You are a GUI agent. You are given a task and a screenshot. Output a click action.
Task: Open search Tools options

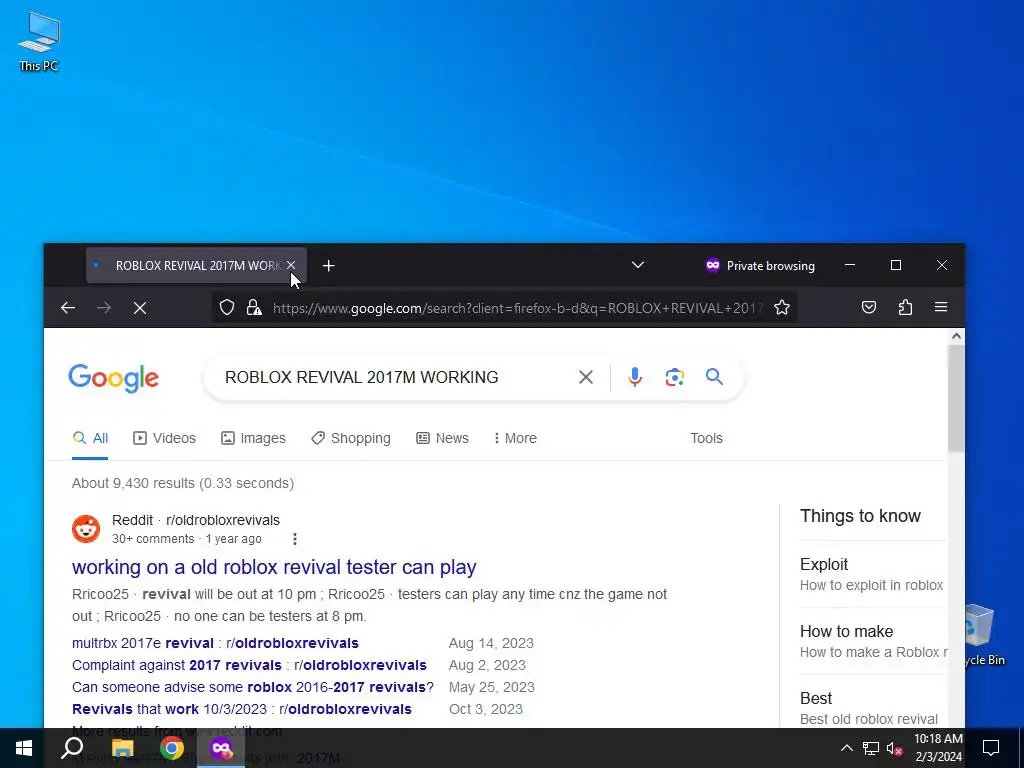[x=706, y=438]
